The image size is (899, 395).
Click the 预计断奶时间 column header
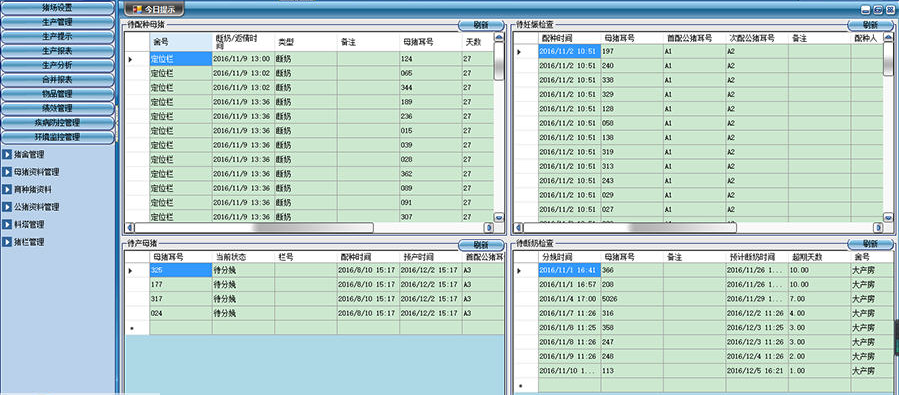point(757,257)
